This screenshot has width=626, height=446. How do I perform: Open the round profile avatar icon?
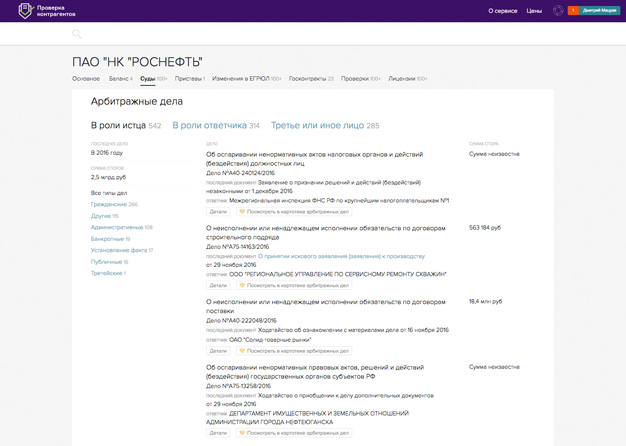pyautogui.click(x=558, y=11)
